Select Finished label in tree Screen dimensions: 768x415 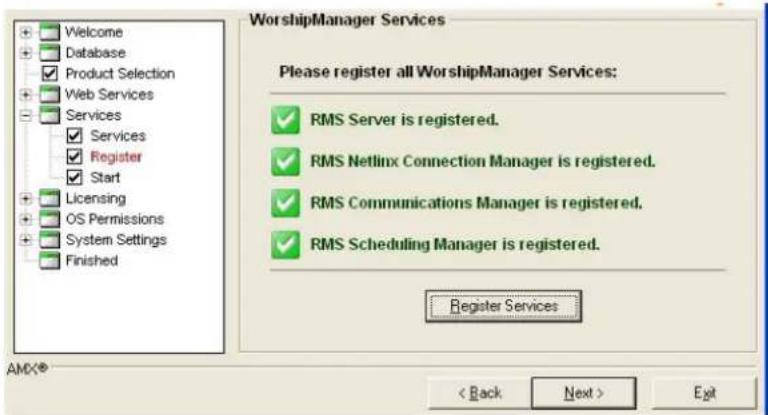coord(92,260)
